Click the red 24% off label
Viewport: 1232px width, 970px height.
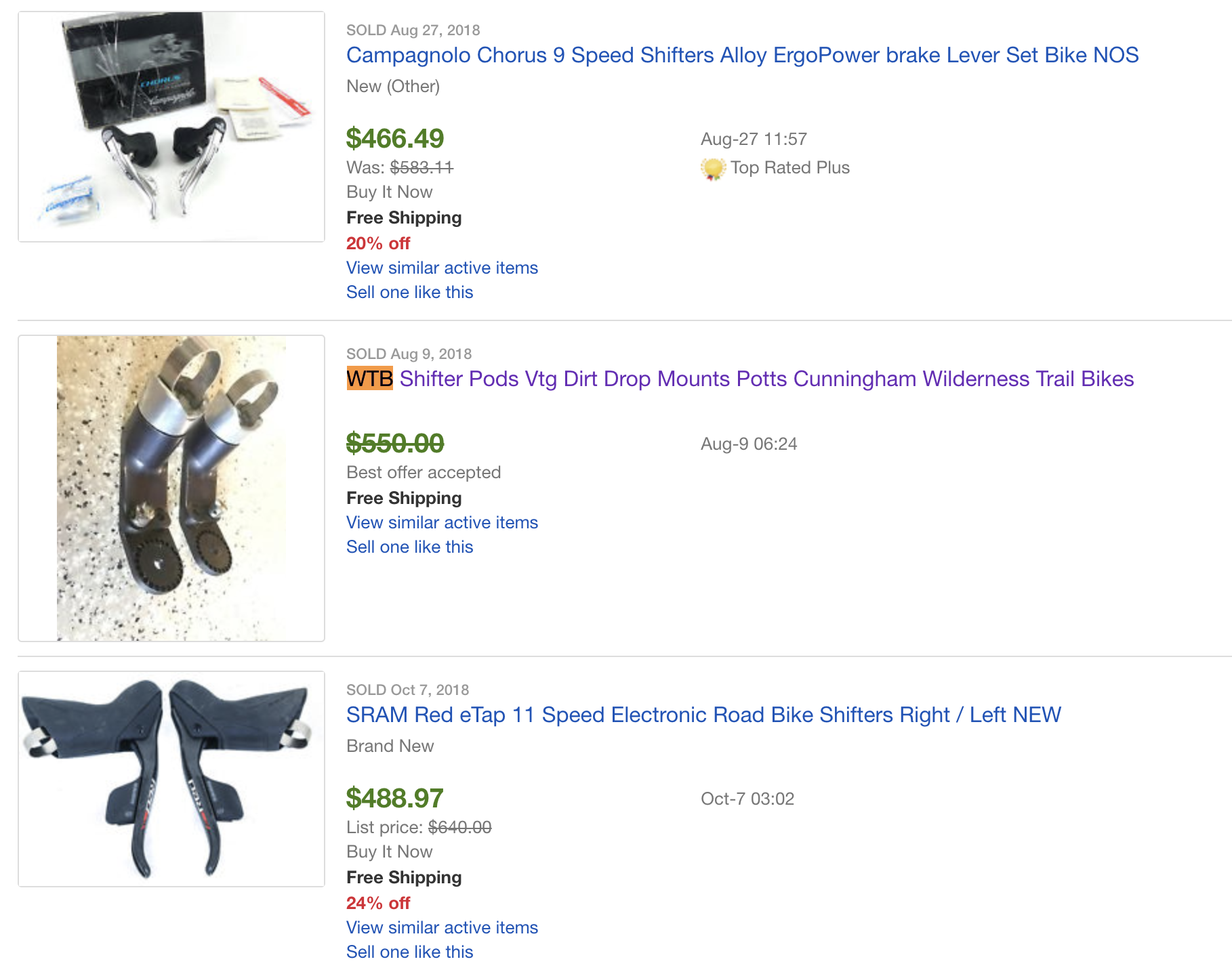coord(378,903)
